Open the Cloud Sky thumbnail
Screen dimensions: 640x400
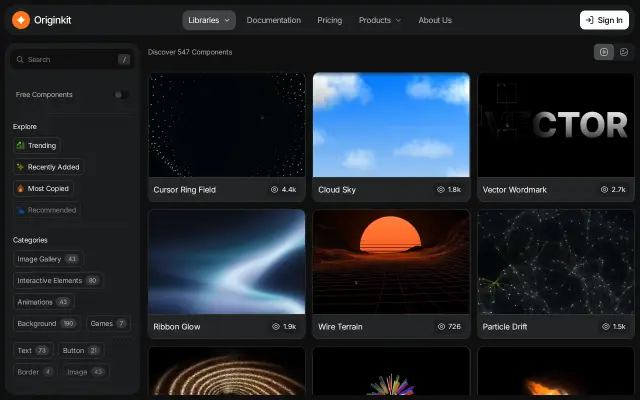click(x=391, y=125)
